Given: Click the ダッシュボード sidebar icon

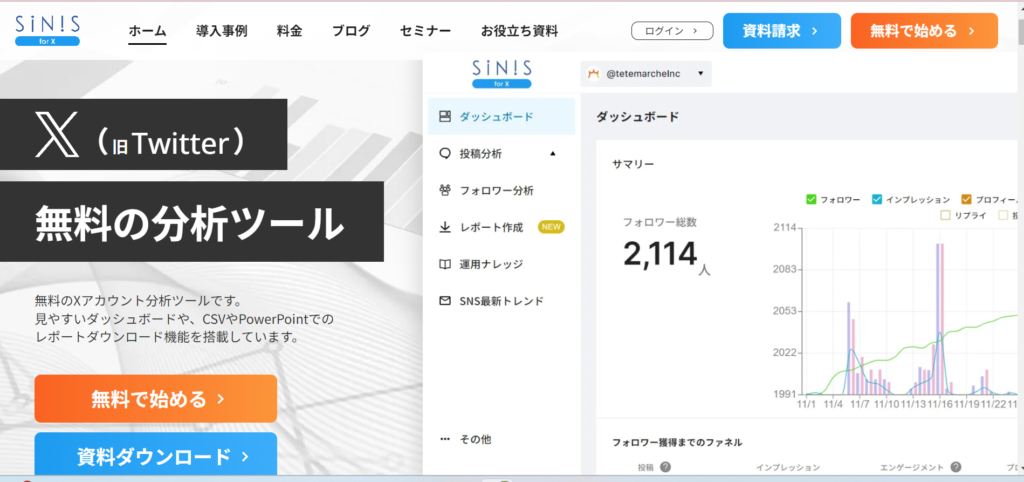Looking at the screenshot, I should [x=445, y=117].
